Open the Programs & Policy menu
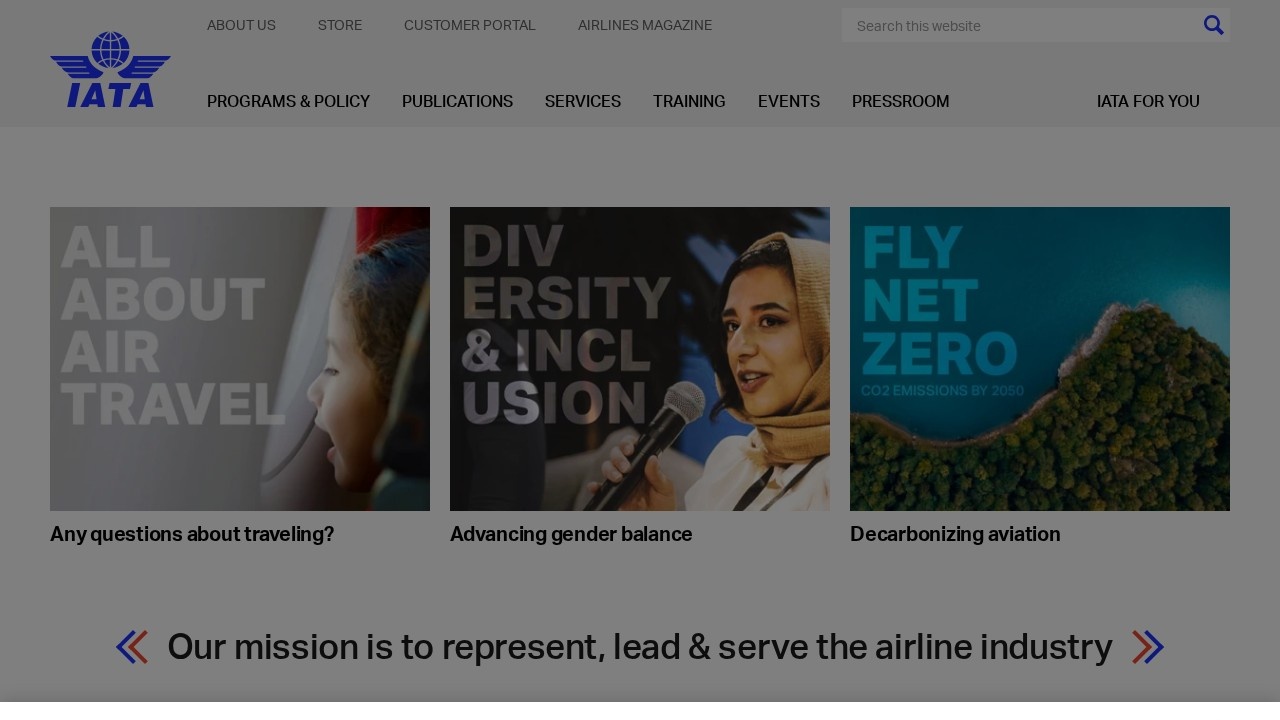This screenshot has width=1280, height=720. point(288,102)
